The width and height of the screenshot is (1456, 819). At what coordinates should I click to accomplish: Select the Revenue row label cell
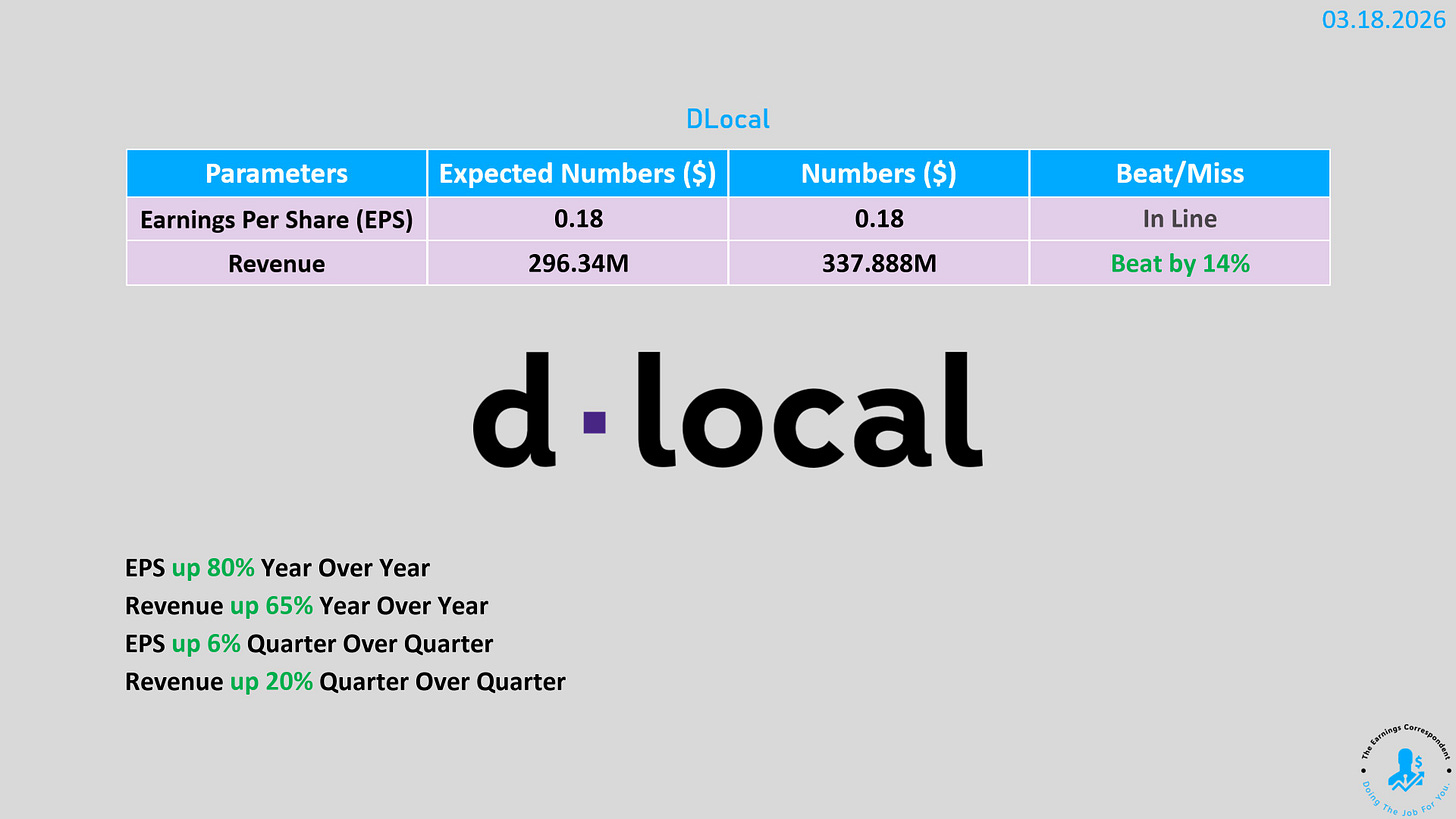(x=277, y=263)
